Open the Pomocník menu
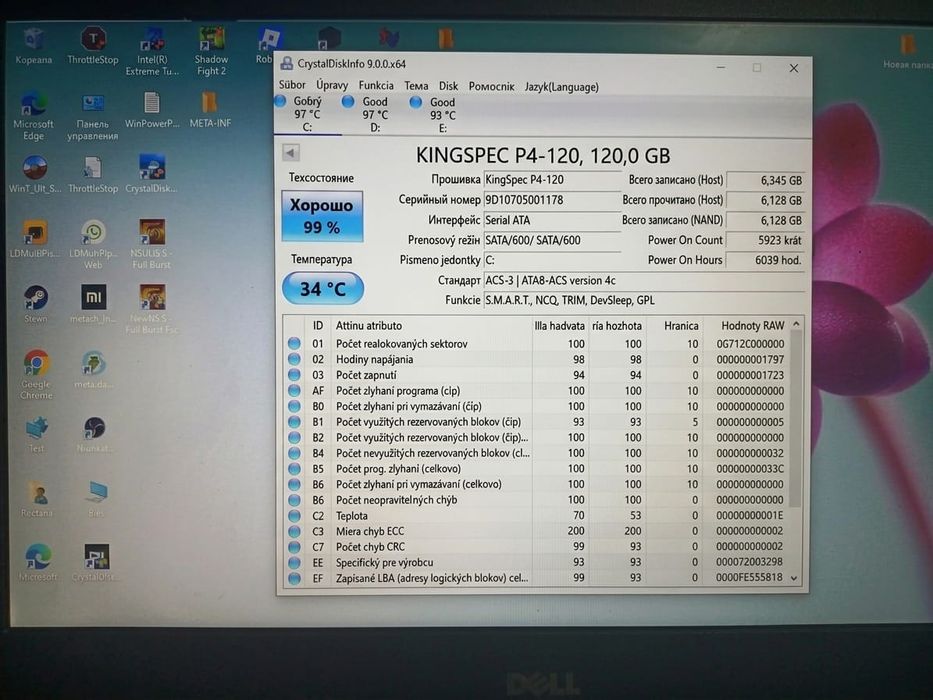933x700 pixels. click(491, 87)
